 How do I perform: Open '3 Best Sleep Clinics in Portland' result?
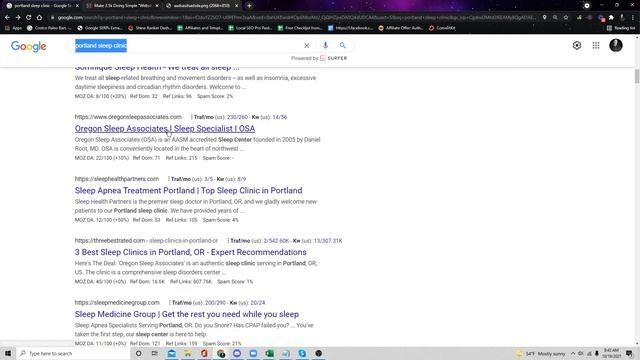tap(191, 252)
